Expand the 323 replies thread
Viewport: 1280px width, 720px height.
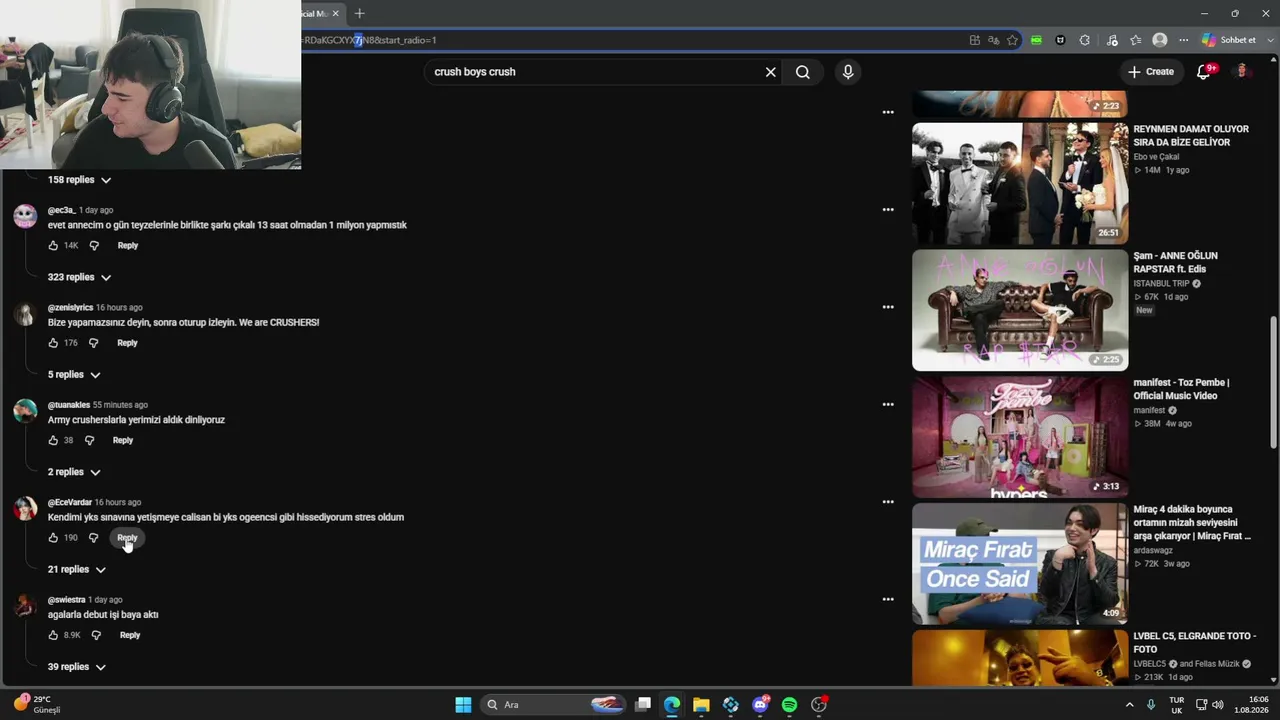79,277
